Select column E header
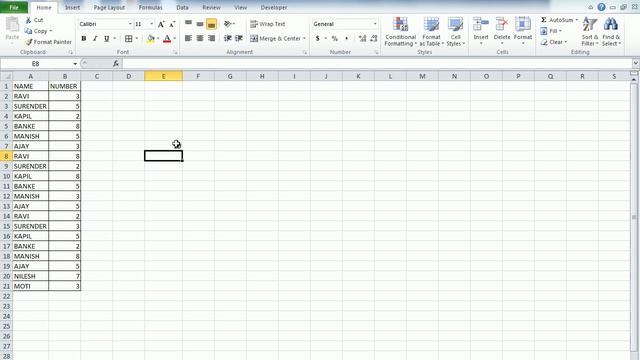 [x=163, y=76]
